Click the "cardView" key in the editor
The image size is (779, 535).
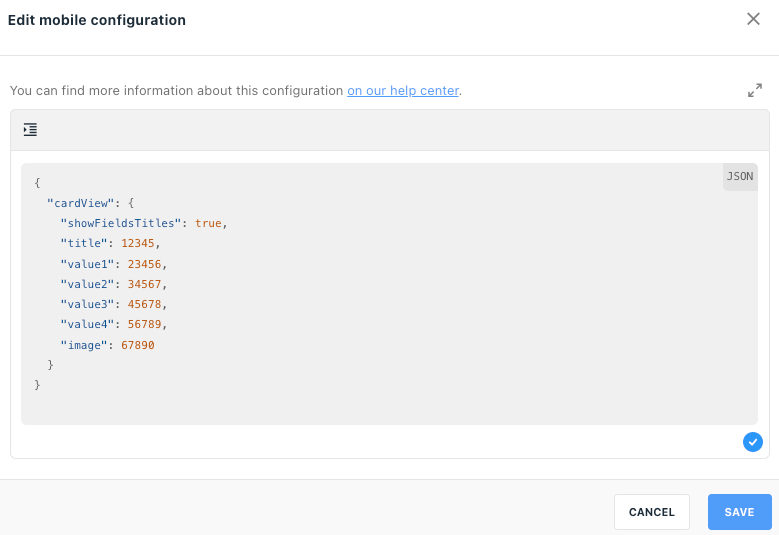click(x=80, y=203)
